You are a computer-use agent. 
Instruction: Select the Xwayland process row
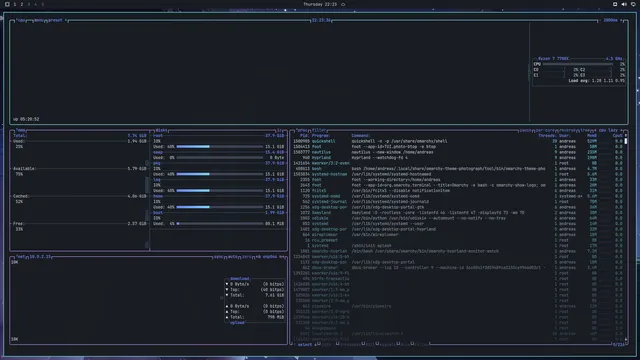[457, 213]
